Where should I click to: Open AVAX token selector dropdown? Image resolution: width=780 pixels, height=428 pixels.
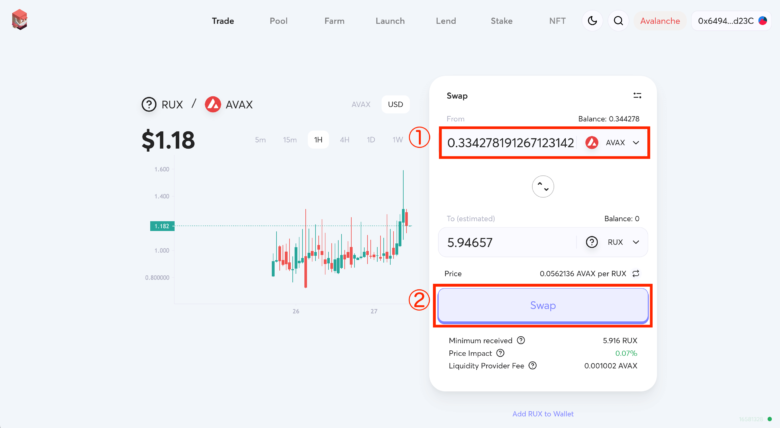click(613, 143)
